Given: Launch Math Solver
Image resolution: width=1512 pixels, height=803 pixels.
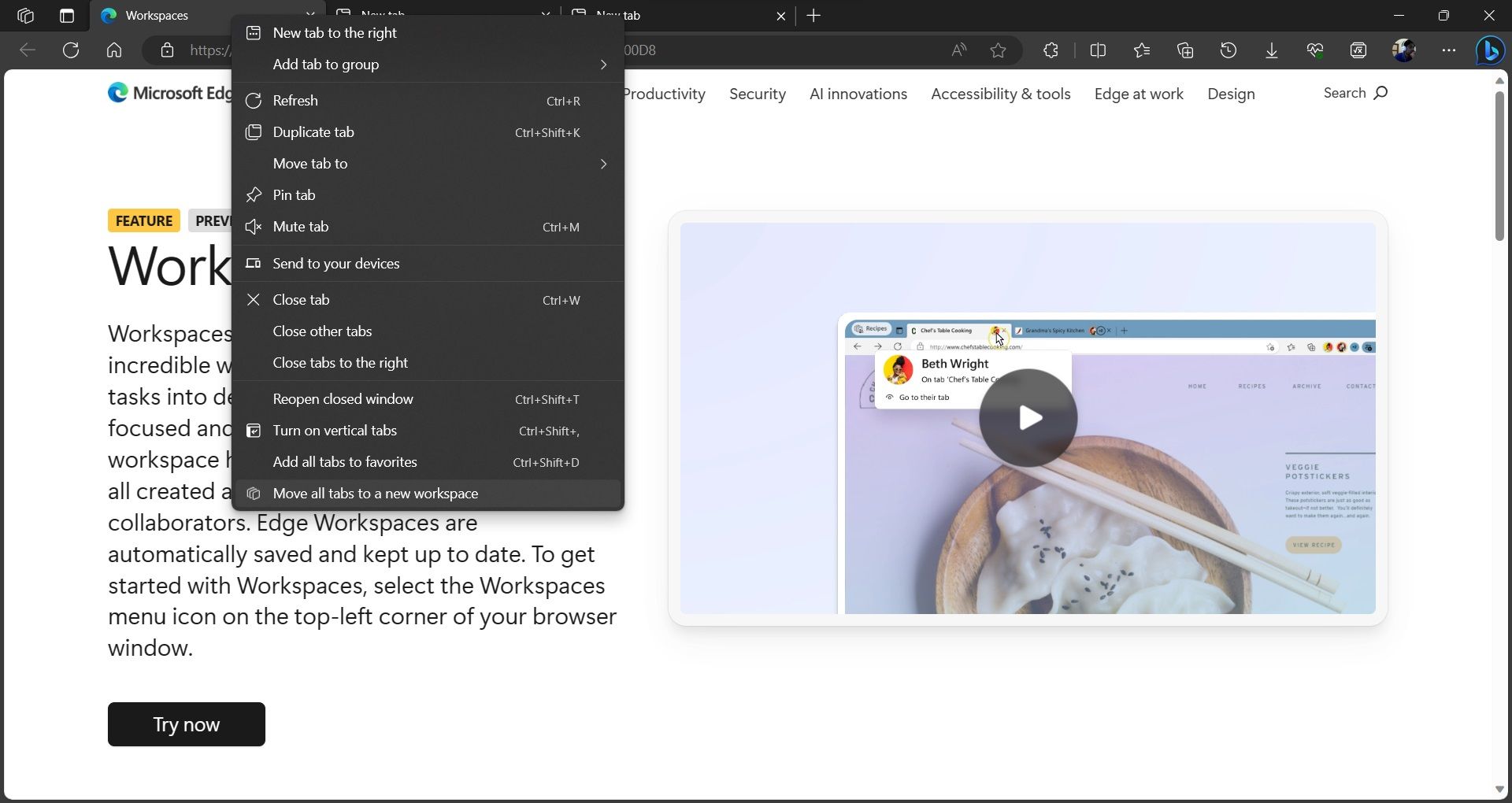Looking at the screenshot, I should click(x=1358, y=50).
